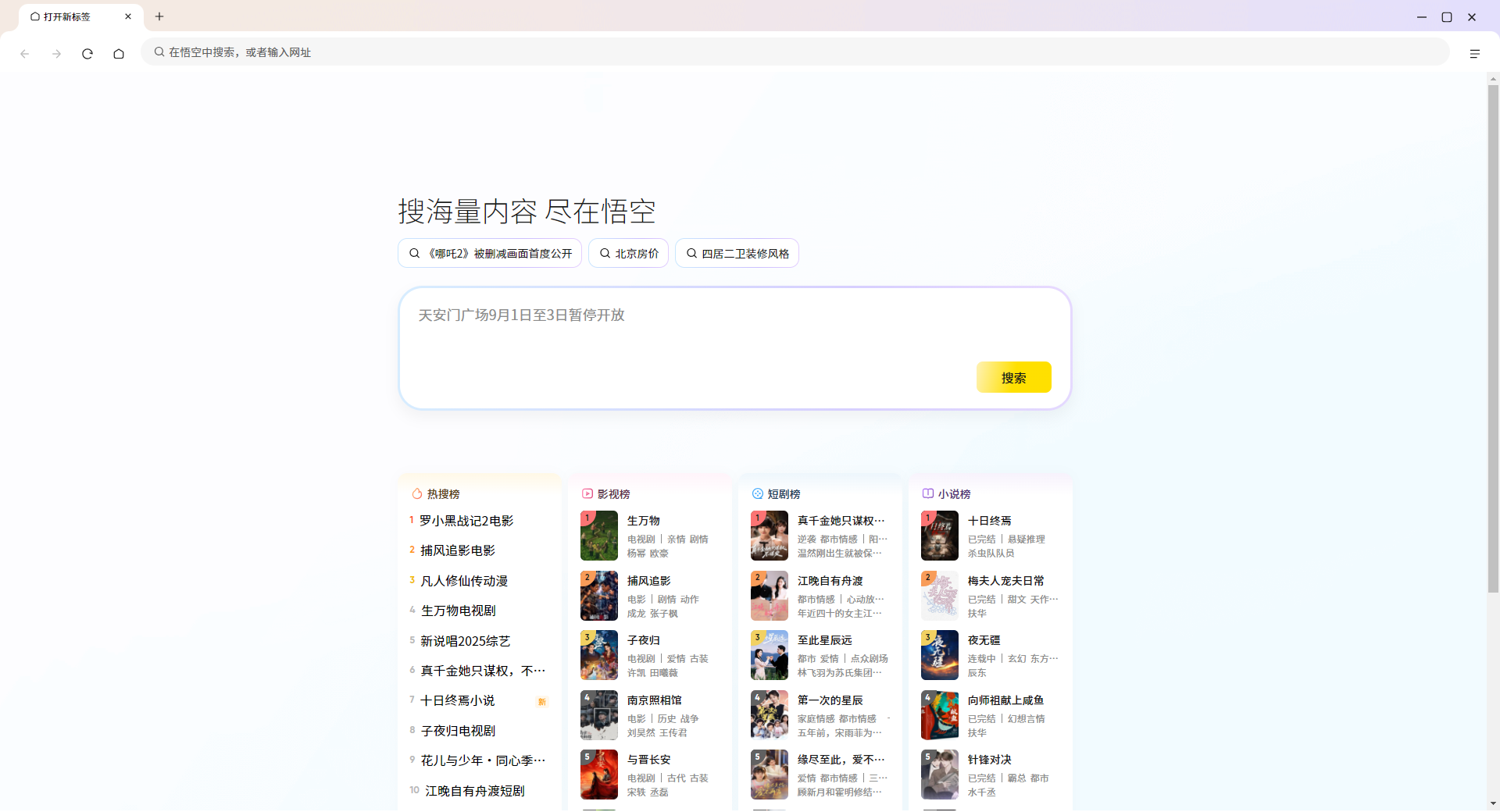Search the 北京房价 hot topic chip
This screenshot has width=1500, height=812.
coord(628,253)
